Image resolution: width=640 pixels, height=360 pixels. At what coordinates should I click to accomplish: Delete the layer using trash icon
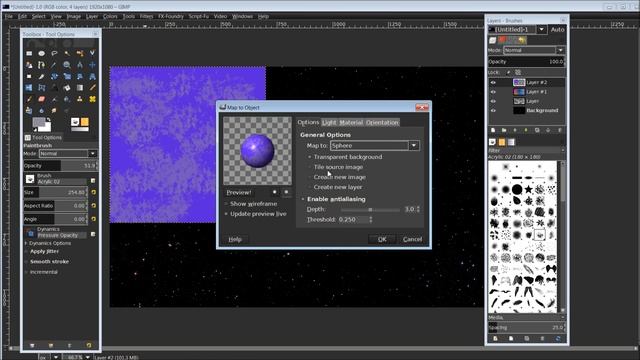tap(560, 130)
